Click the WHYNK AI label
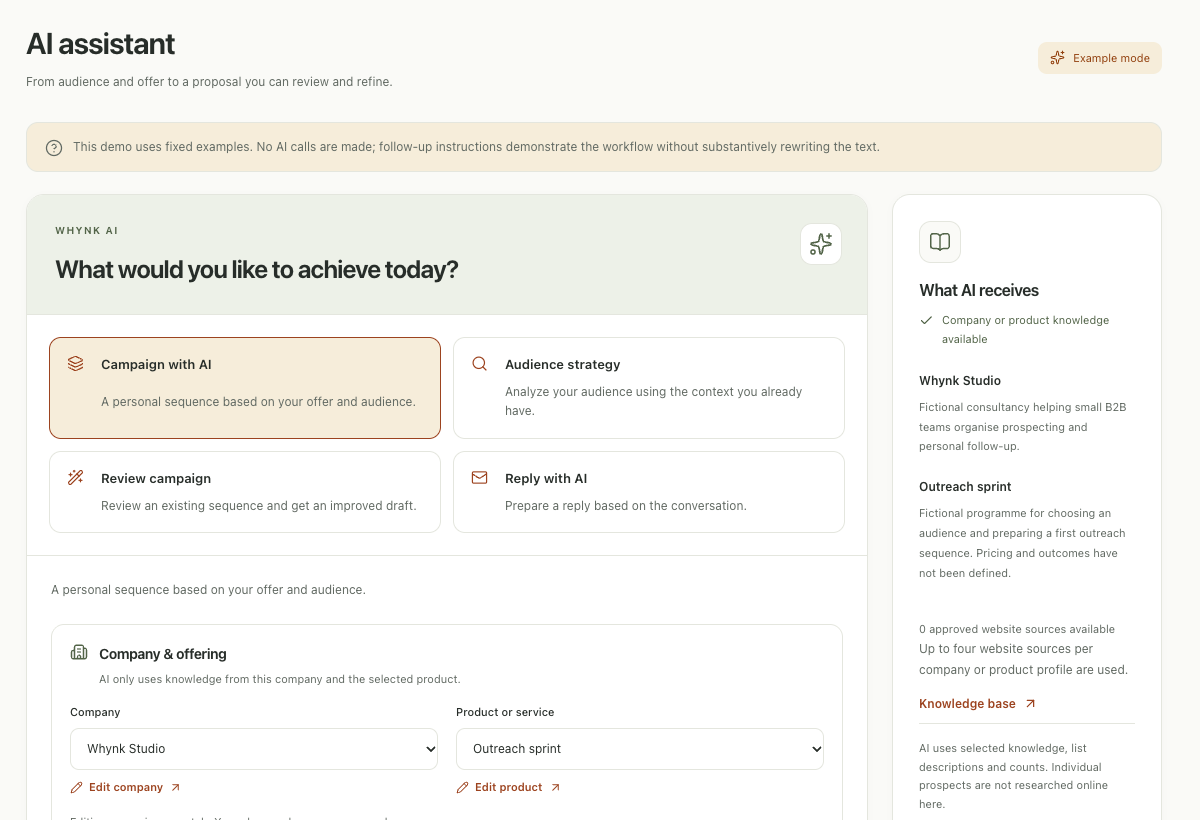Image resolution: width=1200 pixels, height=820 pixels. pos(87,231)
